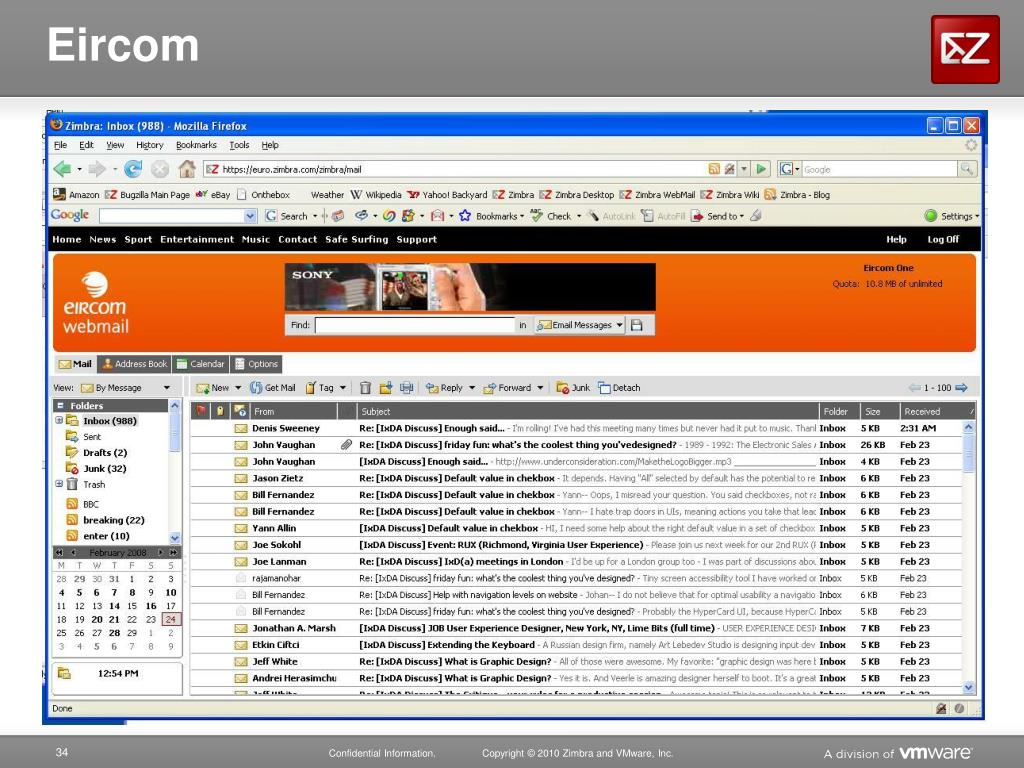Open the Google toolbar search box dropdown

[250, 216]
